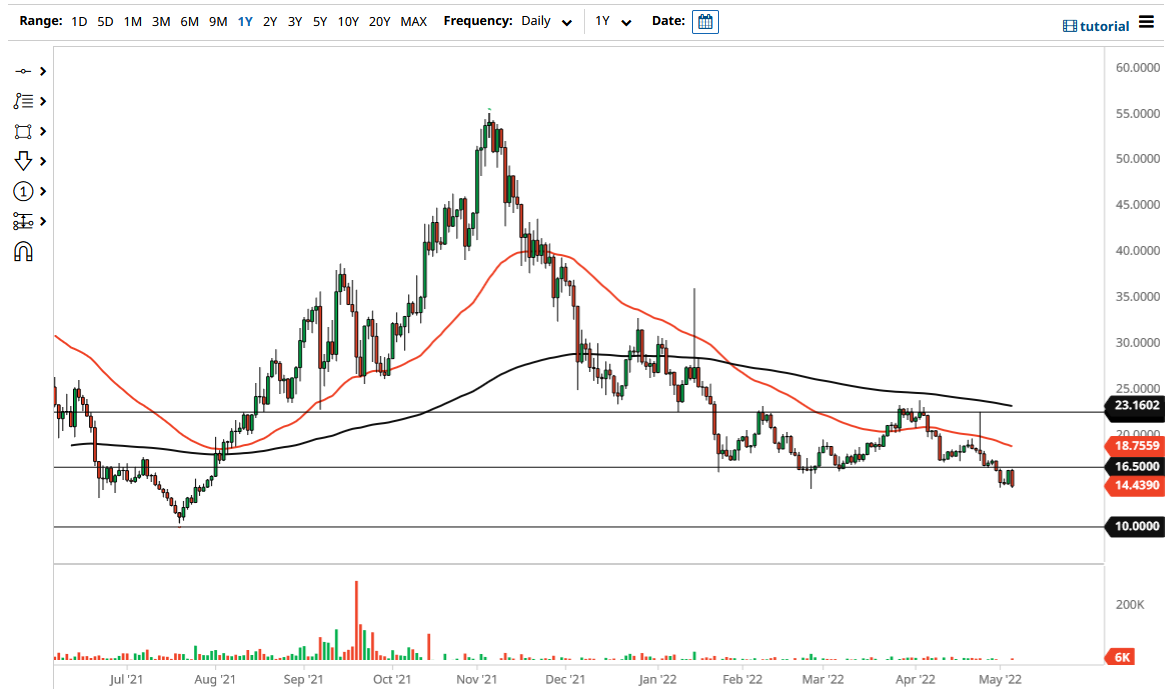Select the trend line drawing tool
The width and height of the screenshot is (1168, 689).
tap(24, 70)
